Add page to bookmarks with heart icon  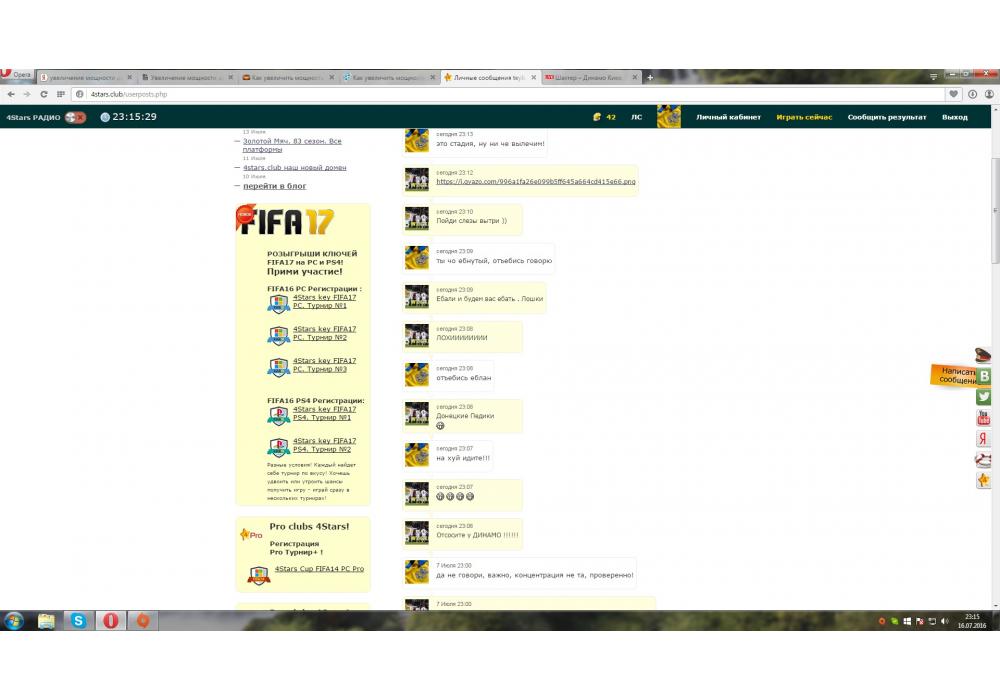(x=953, y=94)
